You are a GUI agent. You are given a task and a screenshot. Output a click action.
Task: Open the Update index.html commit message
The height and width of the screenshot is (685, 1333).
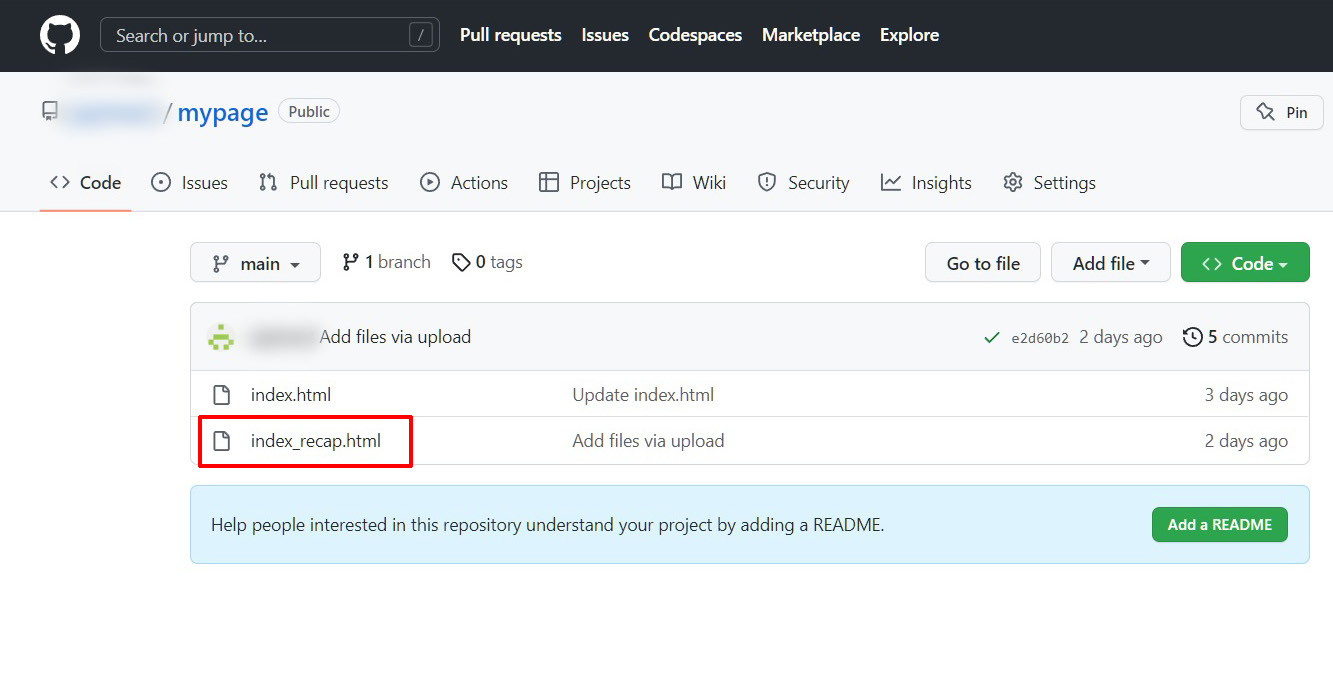(643, 395)
